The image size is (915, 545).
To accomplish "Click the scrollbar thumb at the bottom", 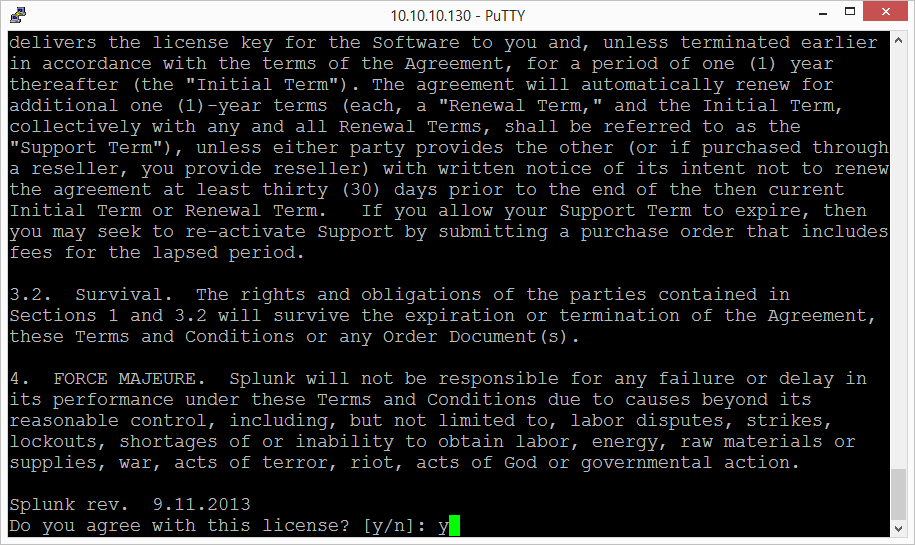I will click(x=899, y=494).
